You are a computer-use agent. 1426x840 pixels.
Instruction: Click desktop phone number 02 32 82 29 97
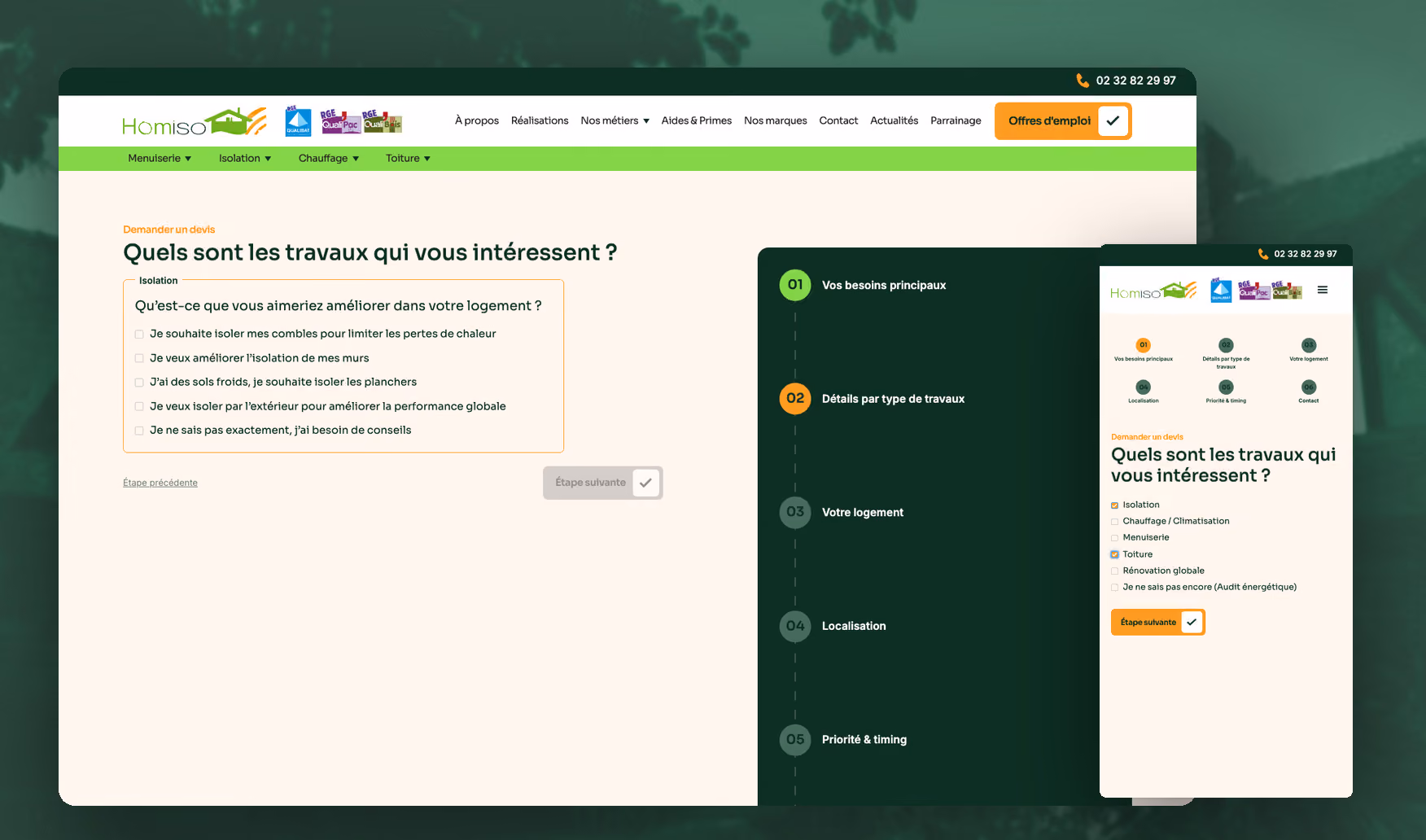click(1135, 81)
